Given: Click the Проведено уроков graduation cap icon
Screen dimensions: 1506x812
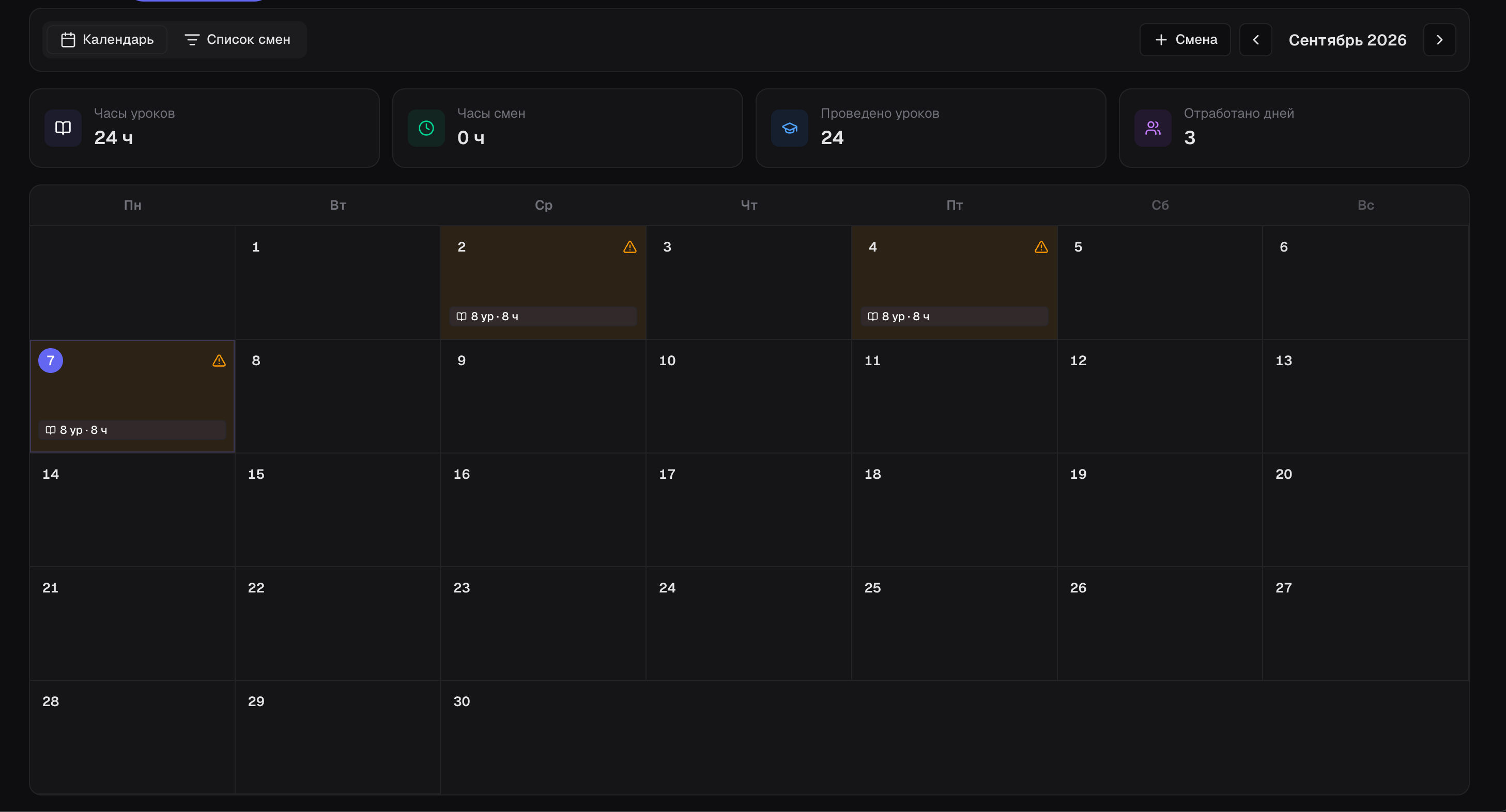Looking at the screenshot, I should point(790,128).
